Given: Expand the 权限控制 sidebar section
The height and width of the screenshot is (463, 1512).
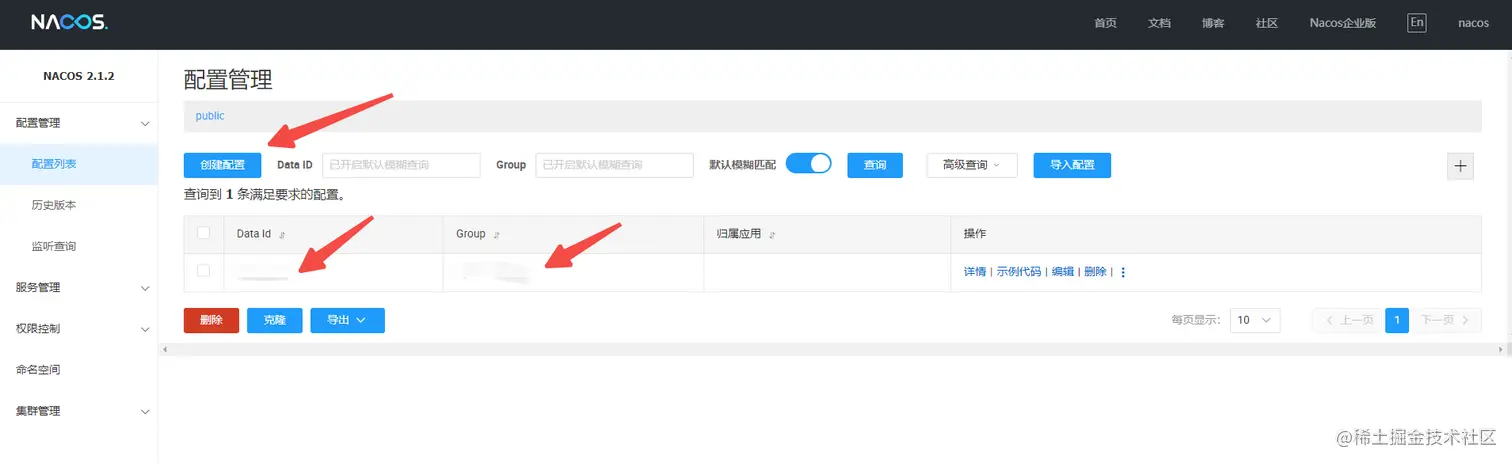Looking at the screenshot, I should coord(79,328).
